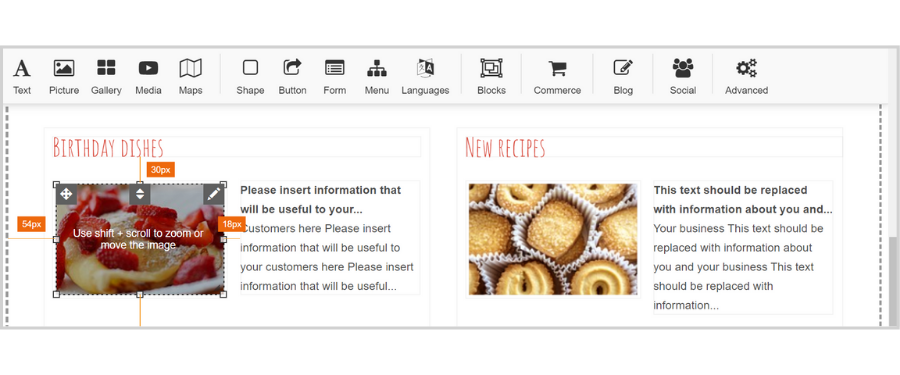The height and width of the screenshot is (375, 900).
Task: Add a Button element
Action: pos(293,76)
